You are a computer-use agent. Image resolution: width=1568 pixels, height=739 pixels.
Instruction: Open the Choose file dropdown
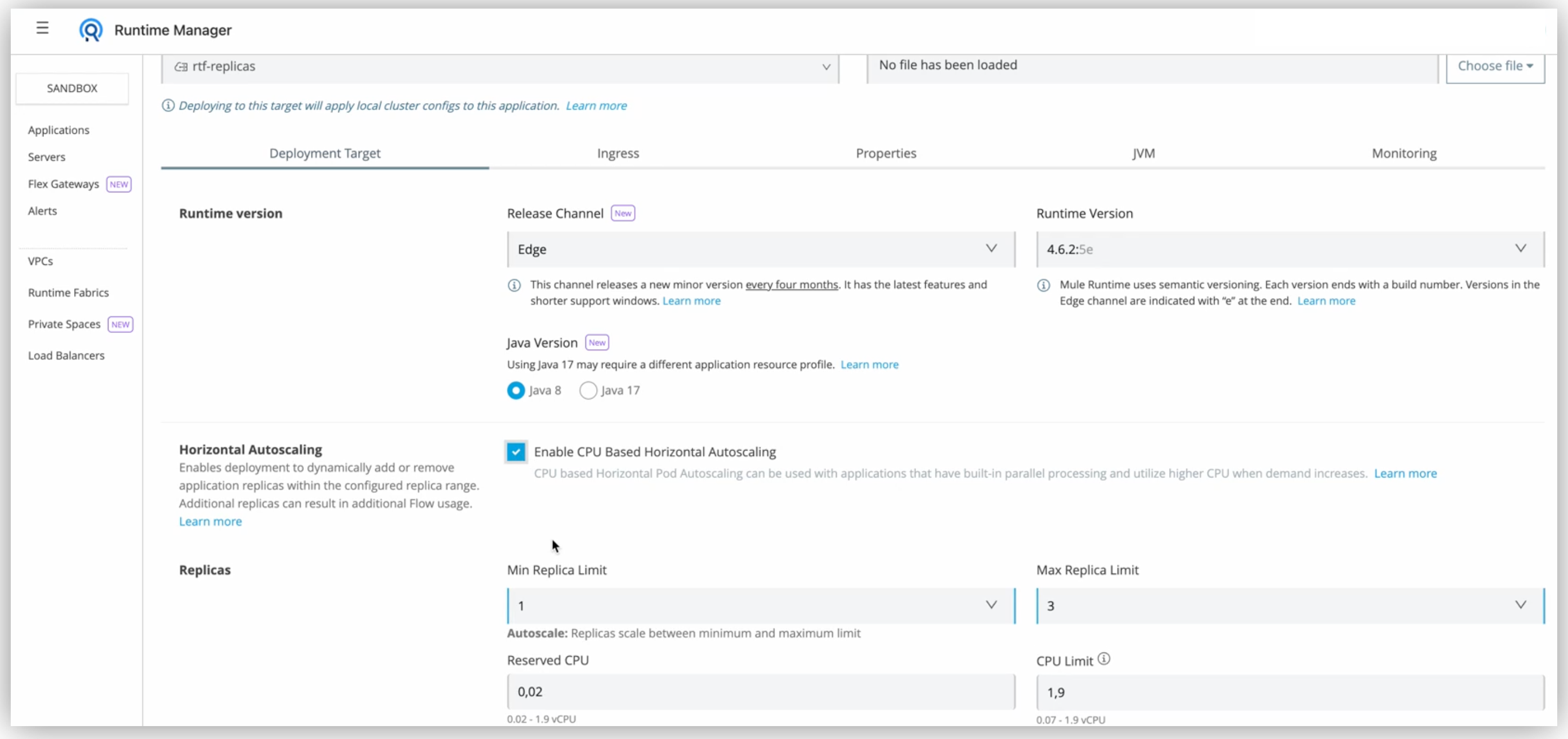pyautogui.click(x=1496, y=65)
